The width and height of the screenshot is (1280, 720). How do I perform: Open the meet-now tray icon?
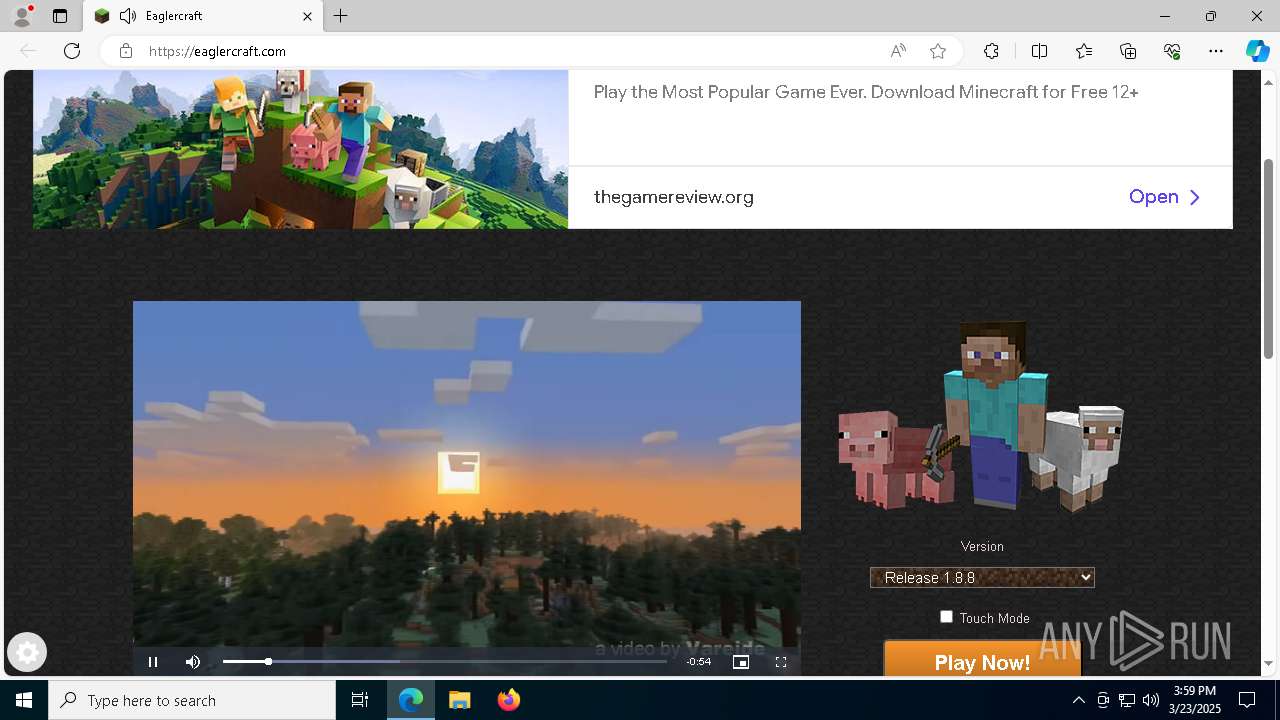[x=1103, y=700]
